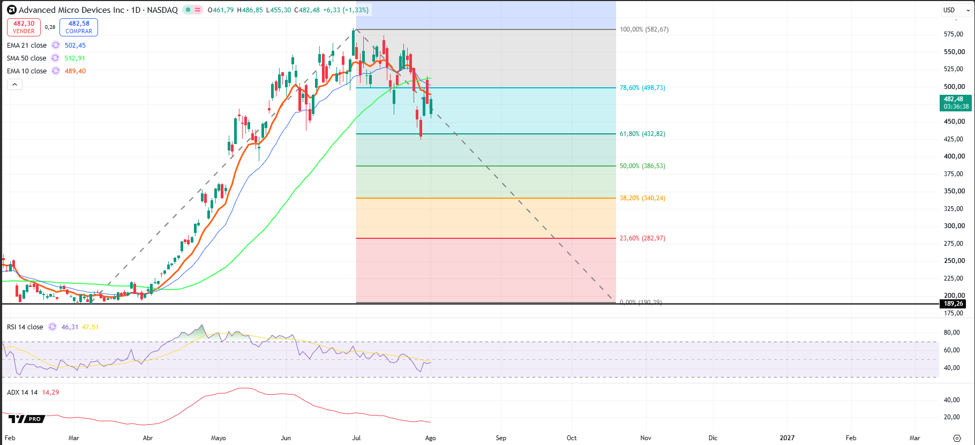
Task: Select the SMA 50 close indicator legend
Action: [x=27, y=58]
